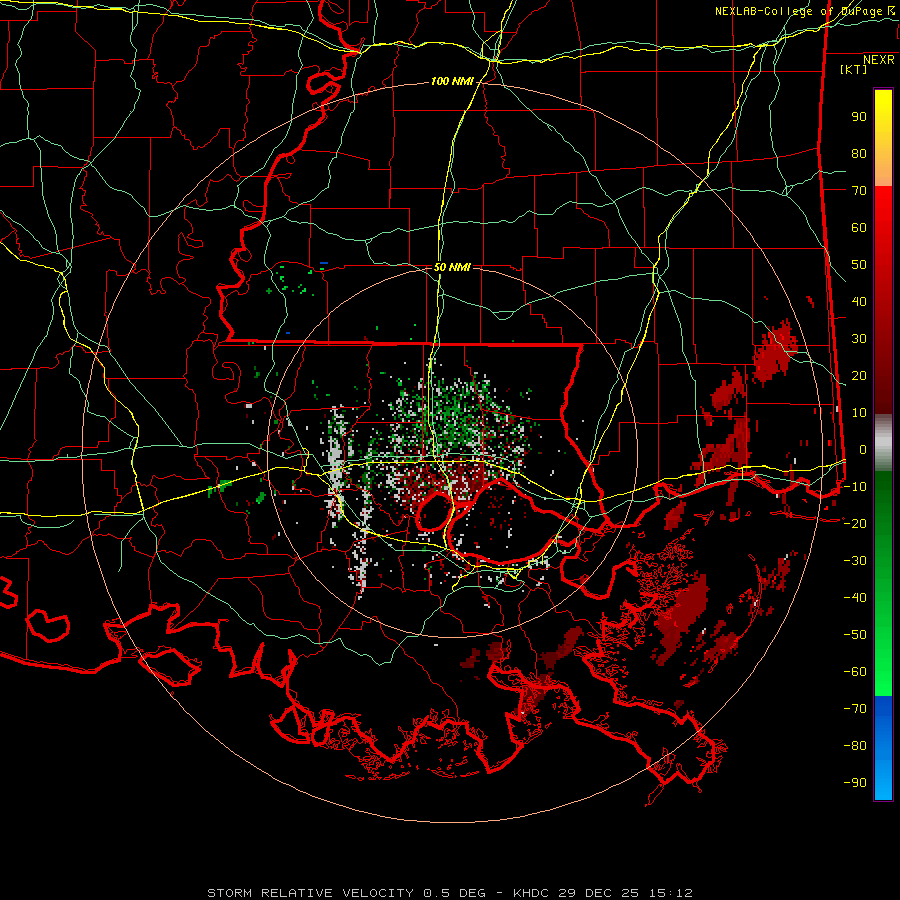
Task: Click the positive 50 scale value
Action: pos(859,265)
